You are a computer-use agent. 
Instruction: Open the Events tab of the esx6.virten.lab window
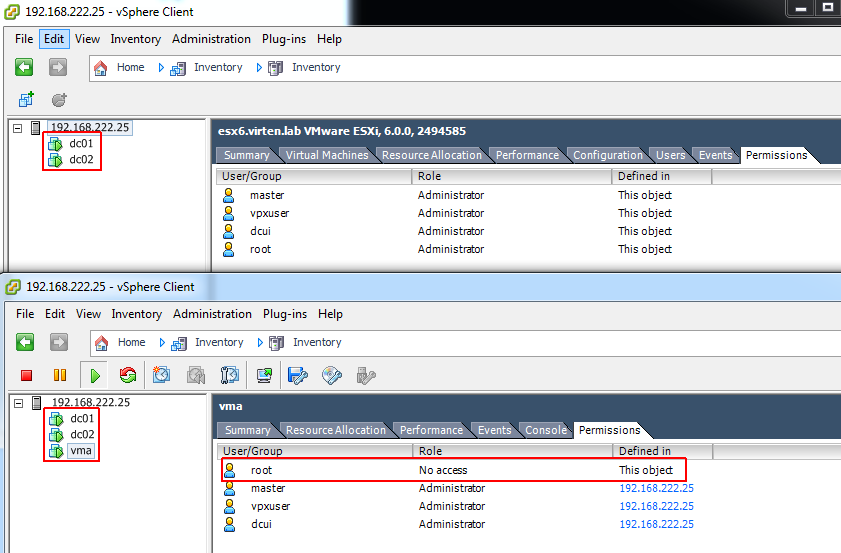[x=715, y=155]
